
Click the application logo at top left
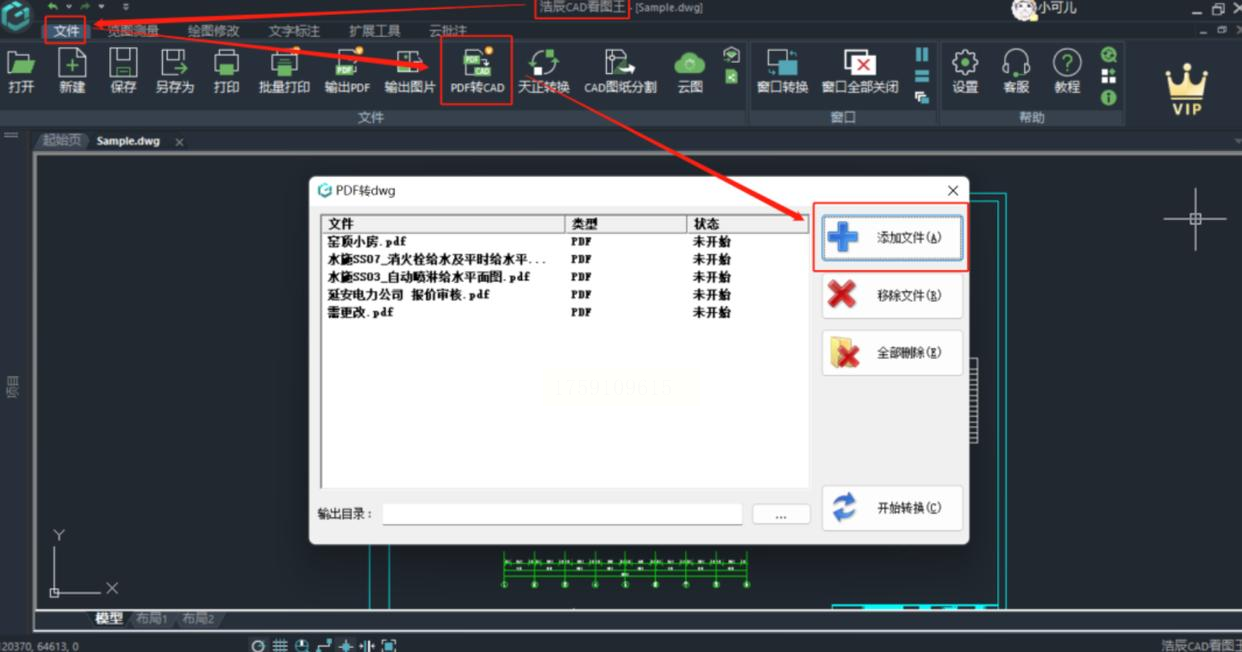coord(16,17)
